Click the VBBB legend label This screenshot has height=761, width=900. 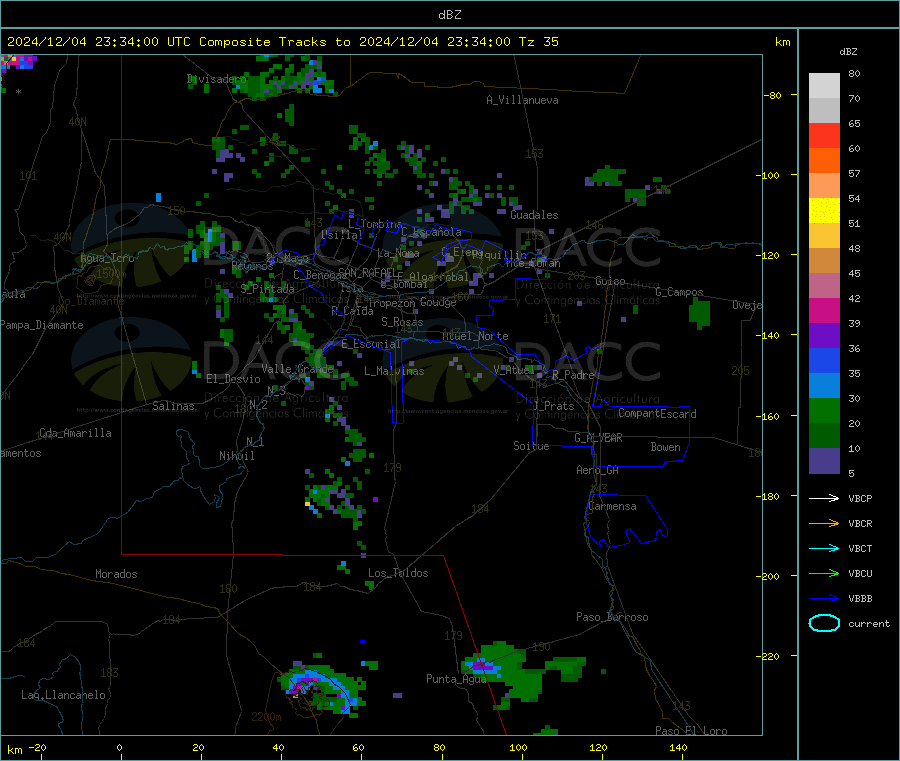pos(860,599)
